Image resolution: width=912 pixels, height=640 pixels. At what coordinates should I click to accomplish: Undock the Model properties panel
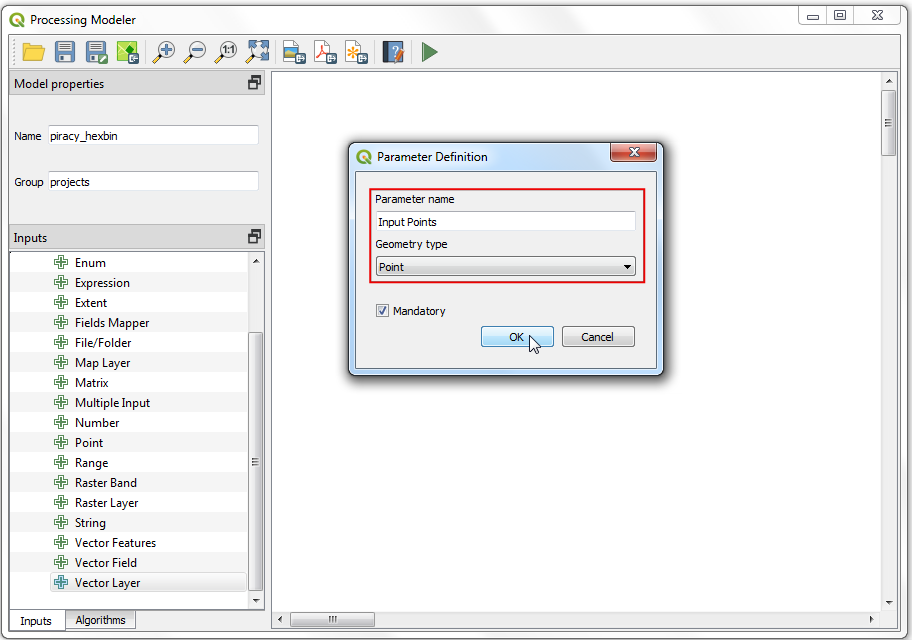click(x=255, y=84)
